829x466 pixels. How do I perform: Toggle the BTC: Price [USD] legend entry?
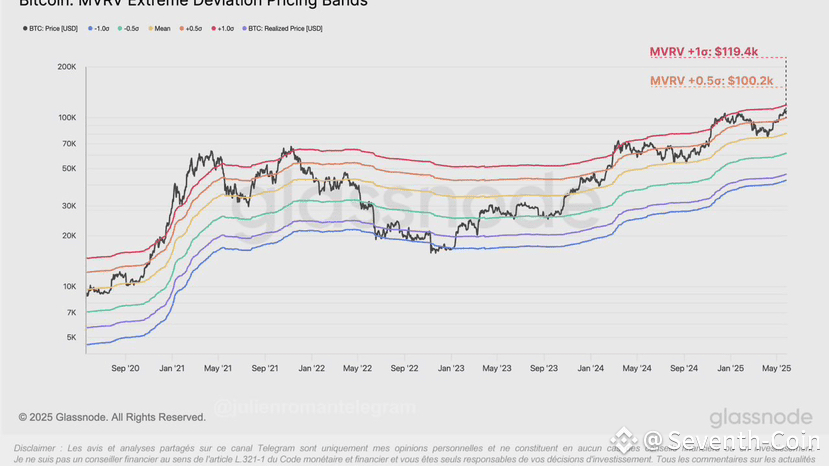[50, 29]
